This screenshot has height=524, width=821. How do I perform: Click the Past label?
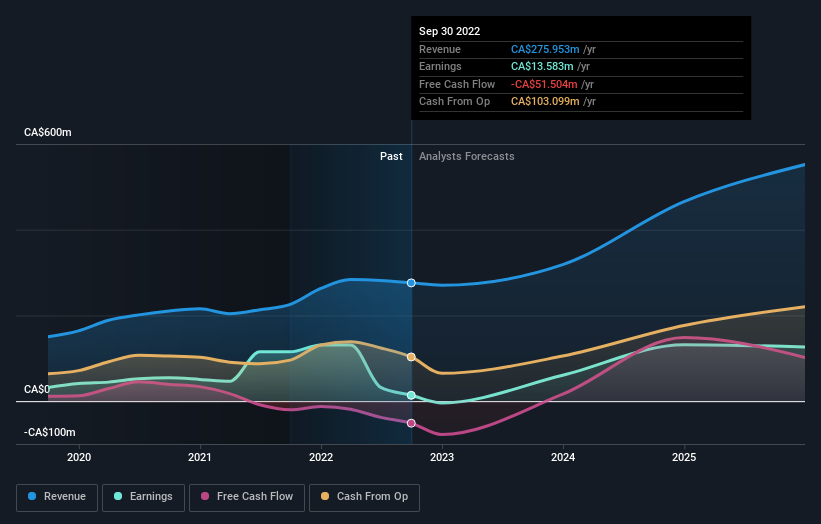pos(391,156)
